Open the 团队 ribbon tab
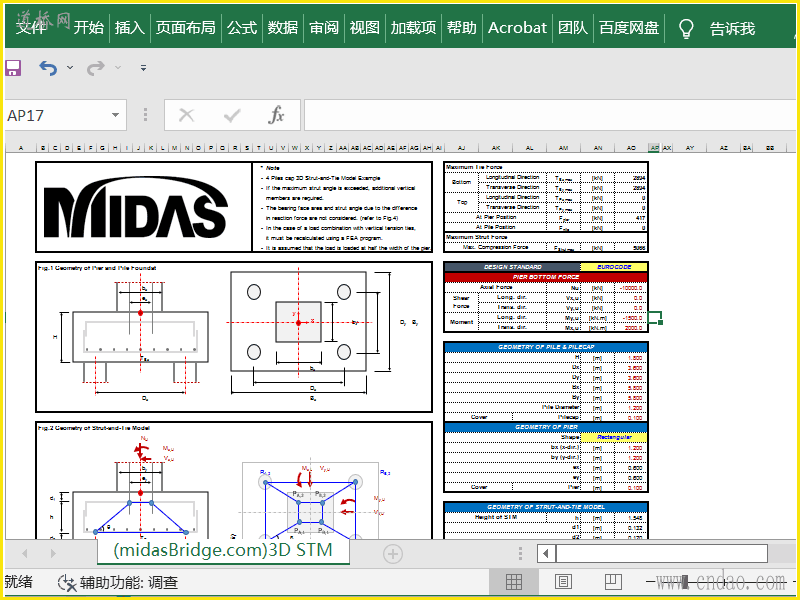 pos(573,28)
